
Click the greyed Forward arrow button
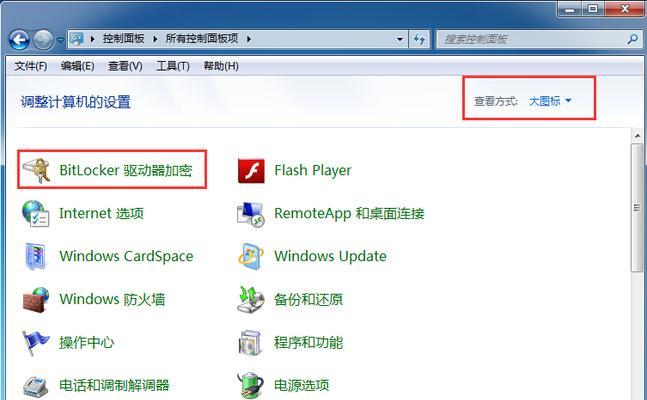(x=43, y=40)
